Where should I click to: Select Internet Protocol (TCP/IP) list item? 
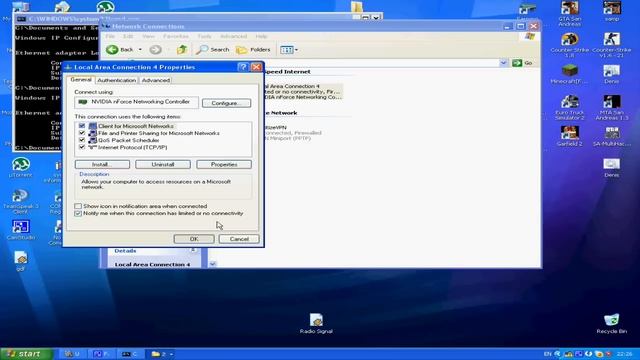[x=133, y=147]
